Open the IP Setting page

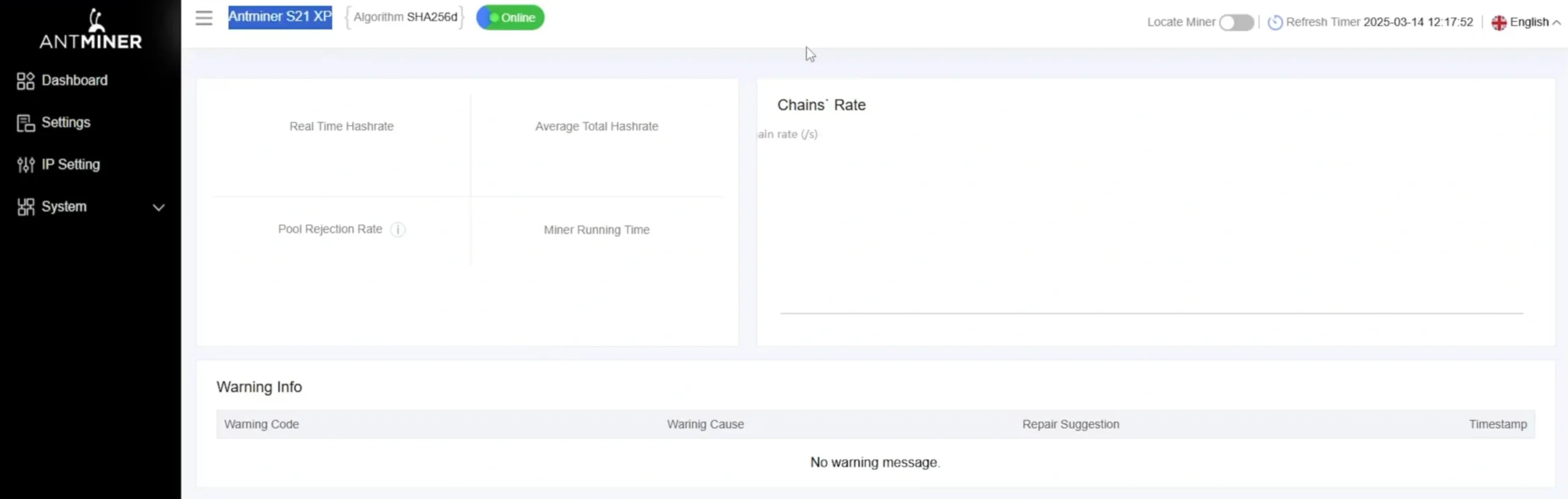[71, 164]
